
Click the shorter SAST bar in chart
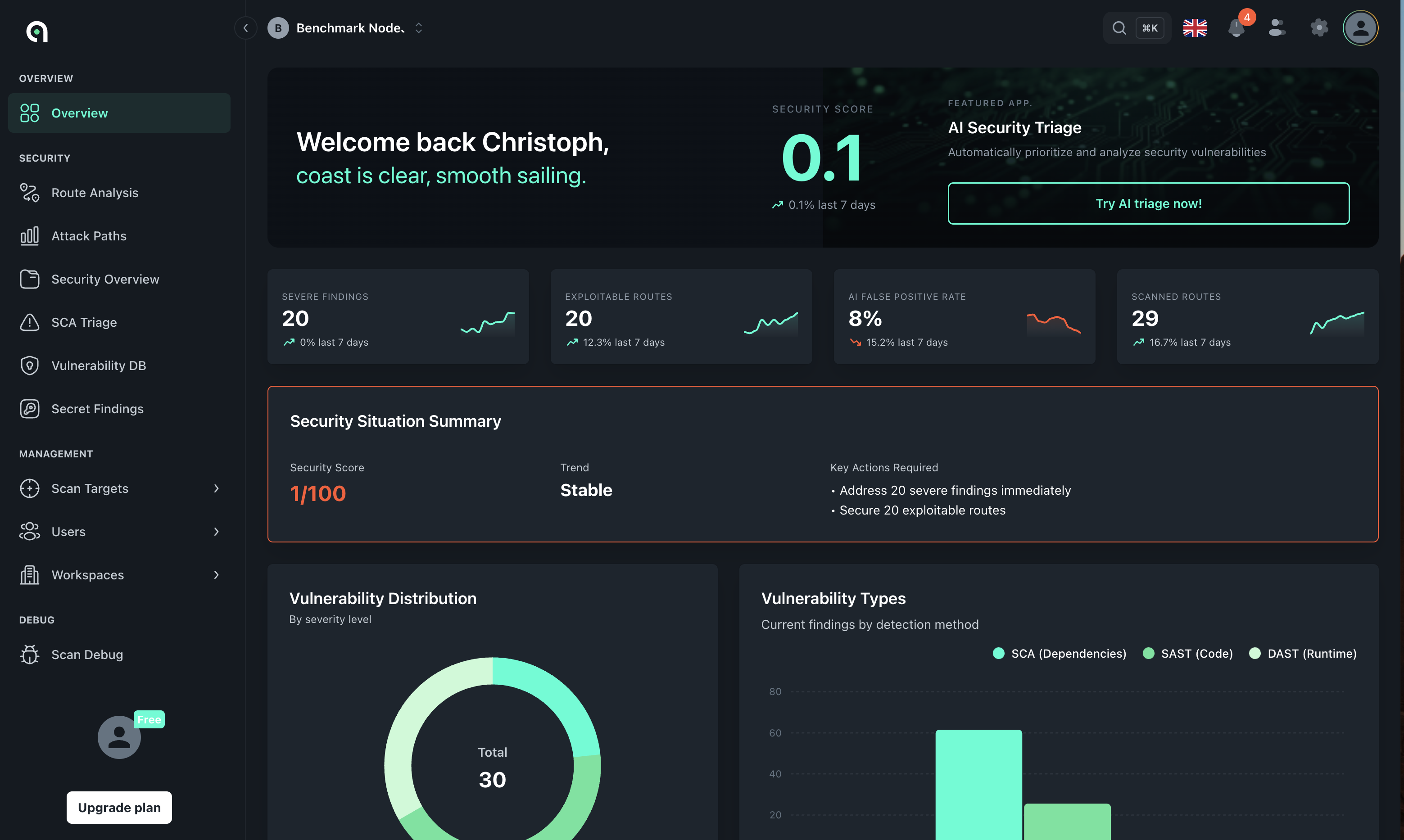tap(1067, 822)
